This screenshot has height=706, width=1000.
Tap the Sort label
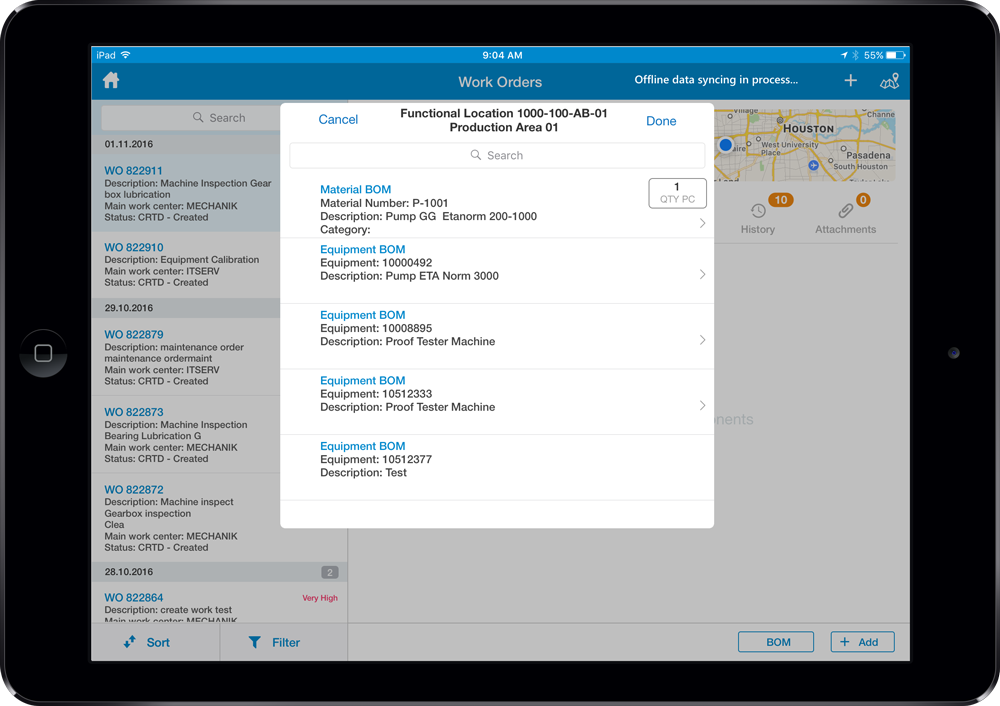pos(158,642)
